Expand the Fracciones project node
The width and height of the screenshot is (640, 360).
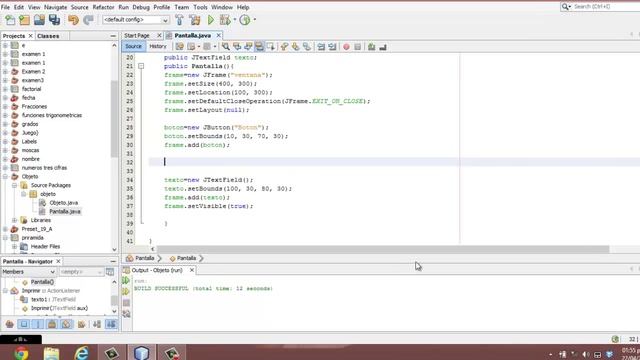[x=5, y=107]
